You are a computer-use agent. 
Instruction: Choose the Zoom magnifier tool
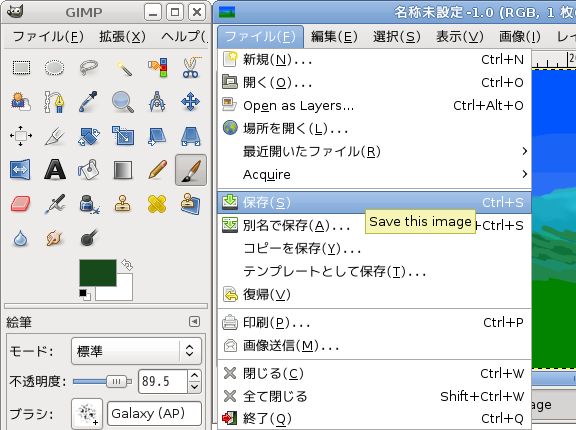click(x=122, y=102)
